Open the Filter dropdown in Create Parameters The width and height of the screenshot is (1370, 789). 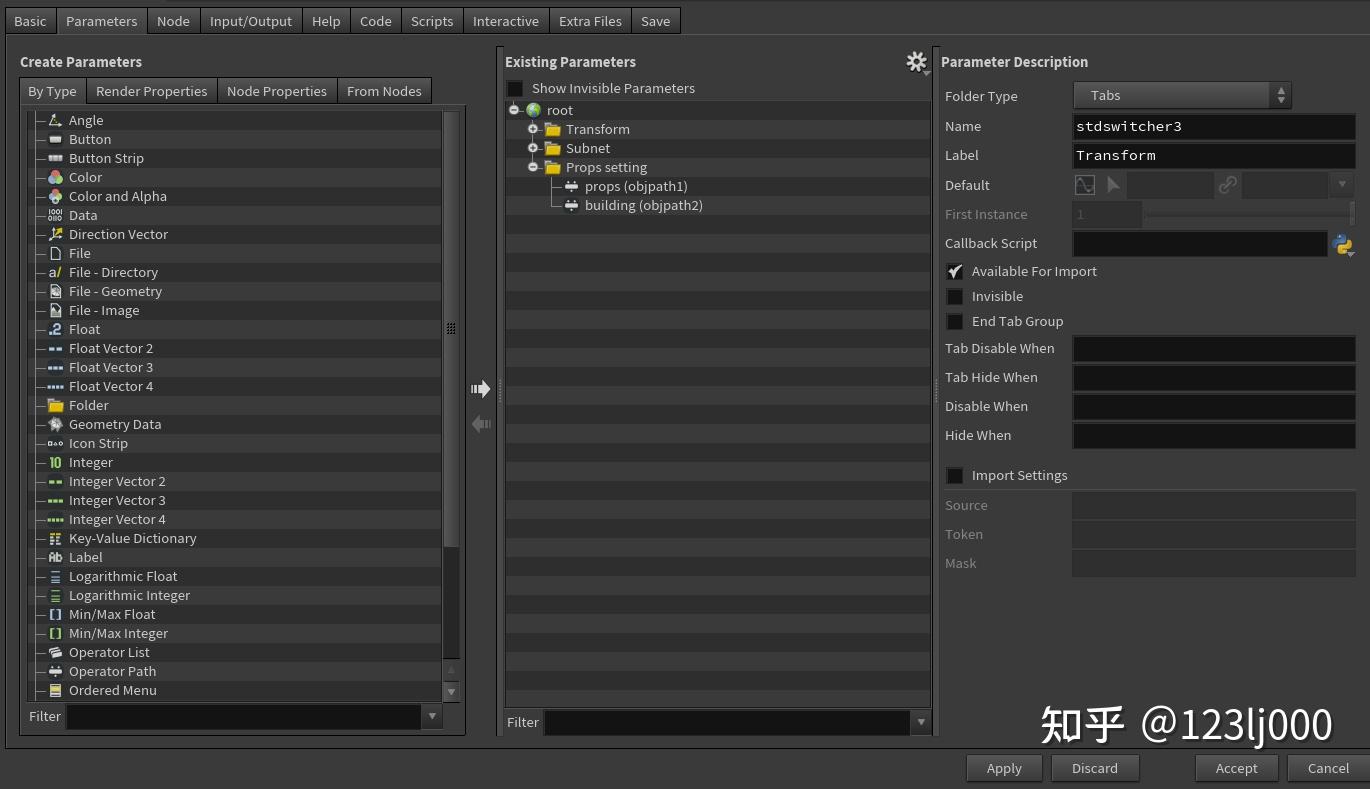click(431, 716)
